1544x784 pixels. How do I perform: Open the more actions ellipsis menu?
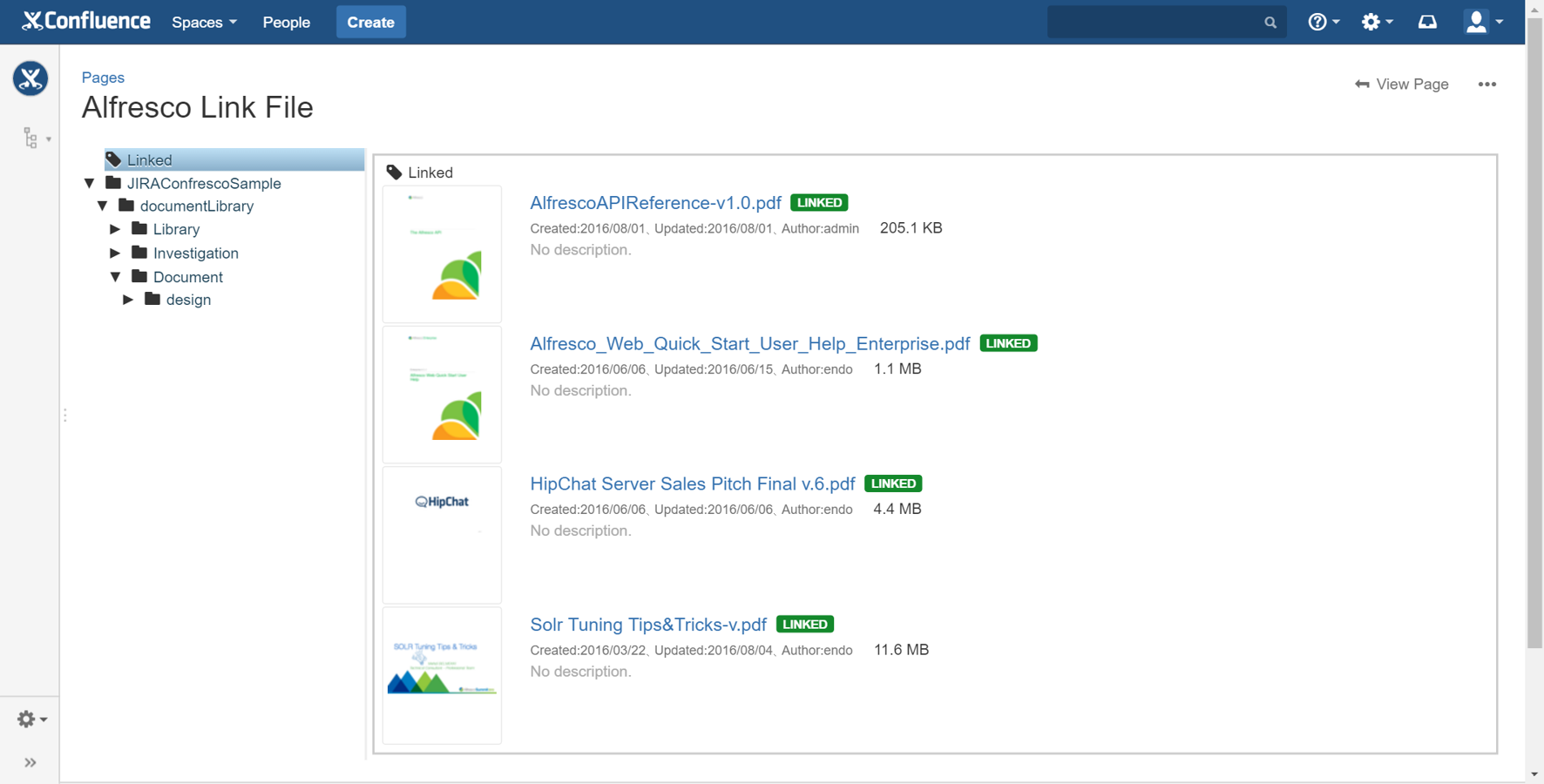(x=1486, y=84)
